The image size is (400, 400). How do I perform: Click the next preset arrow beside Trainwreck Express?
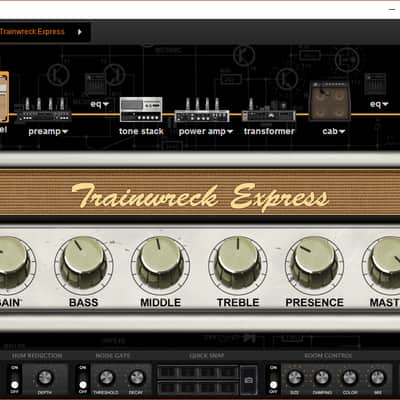[80, 32]
